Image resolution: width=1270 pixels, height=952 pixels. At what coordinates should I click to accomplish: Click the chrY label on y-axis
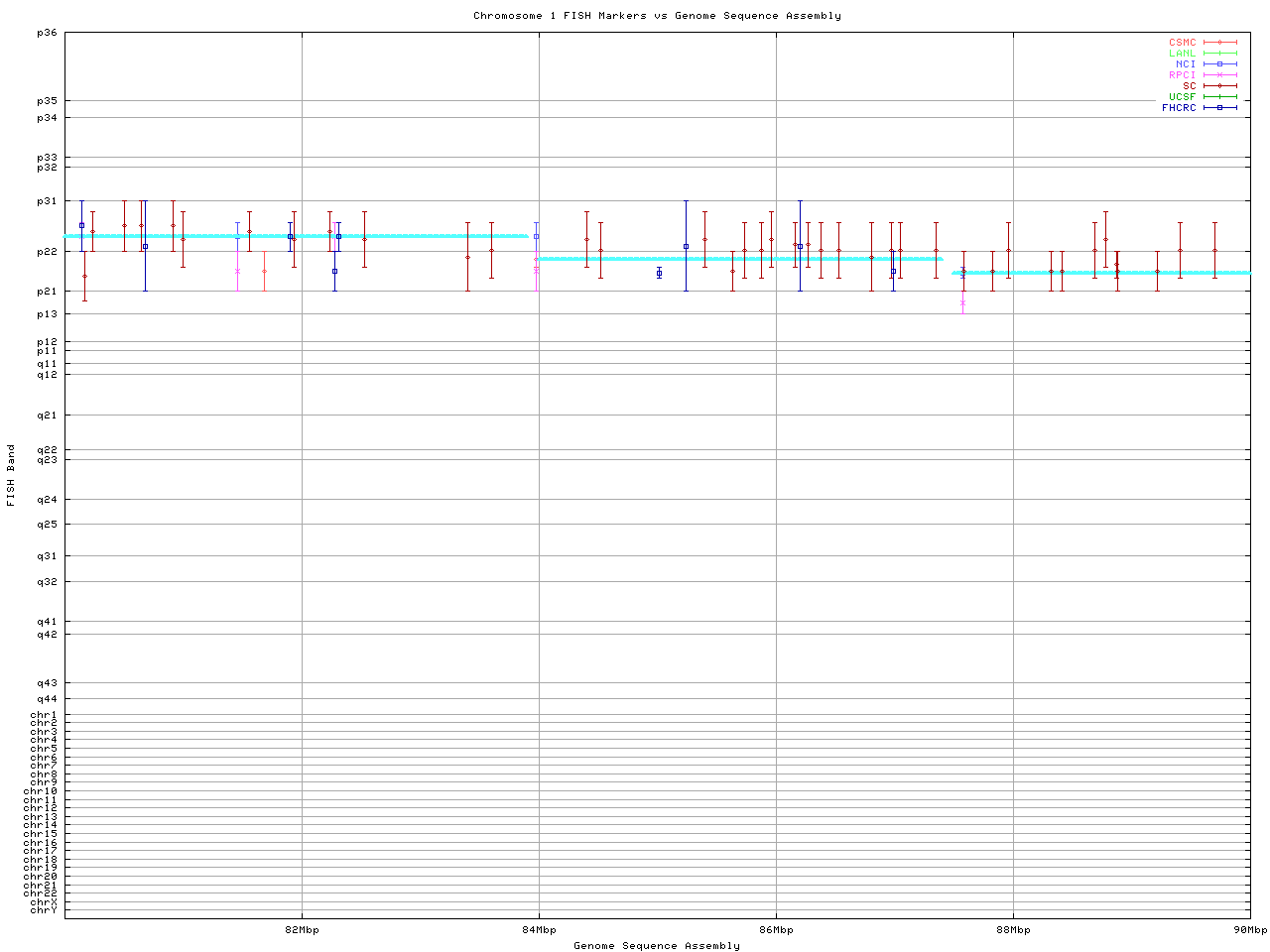click(44, 910)
